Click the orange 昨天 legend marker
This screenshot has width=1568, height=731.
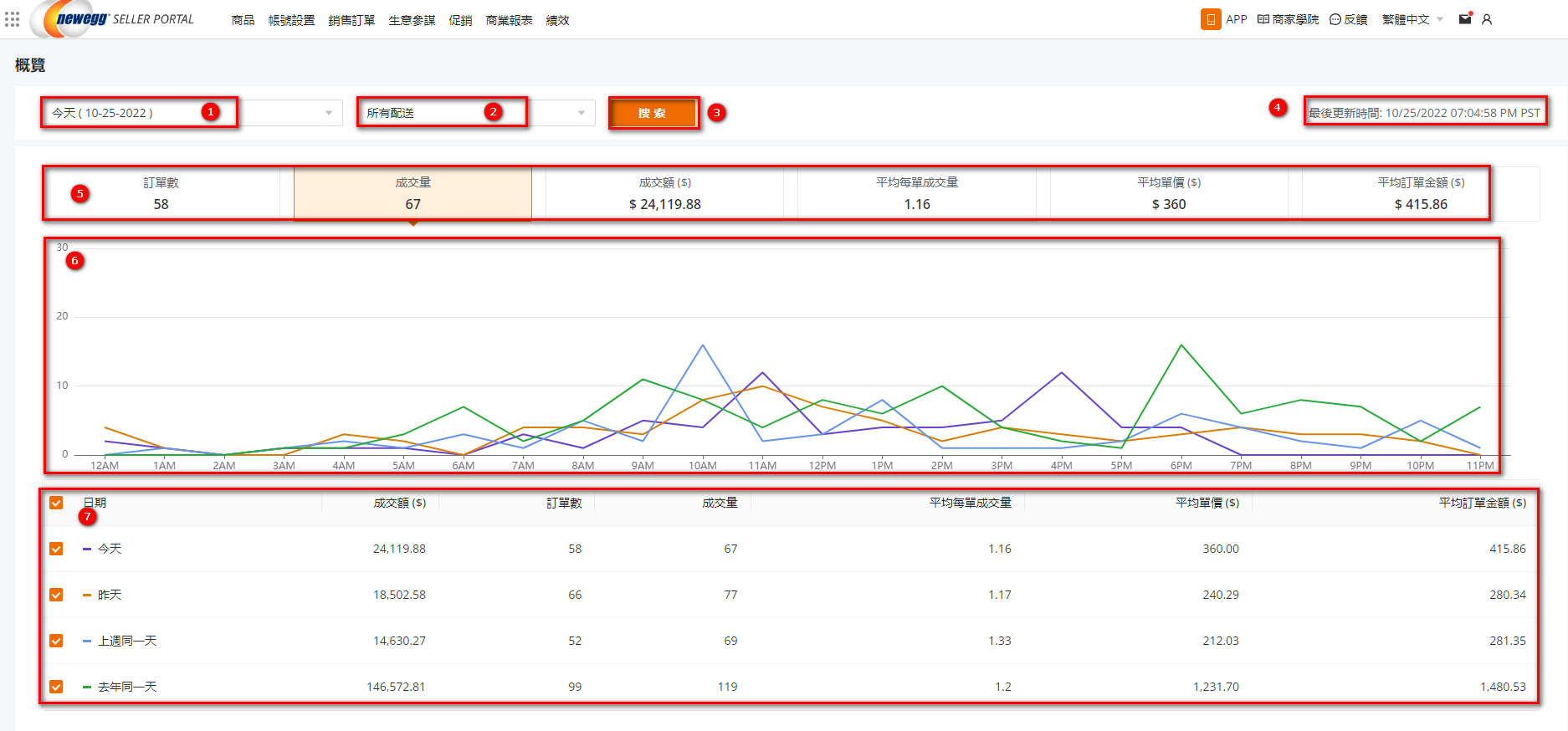pos(87,595)
